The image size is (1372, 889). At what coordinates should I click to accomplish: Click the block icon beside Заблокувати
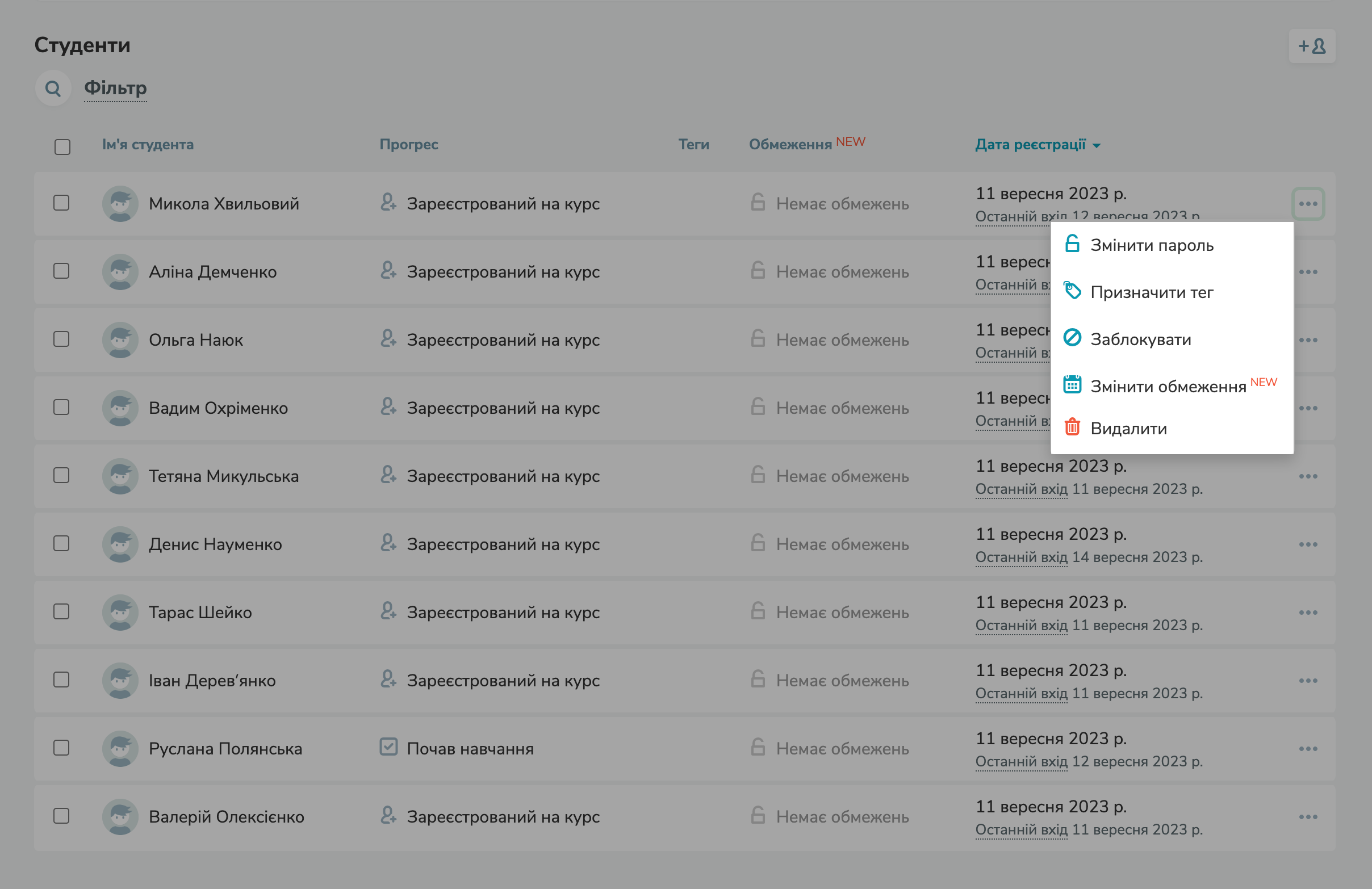click(x=1072, y=338)
